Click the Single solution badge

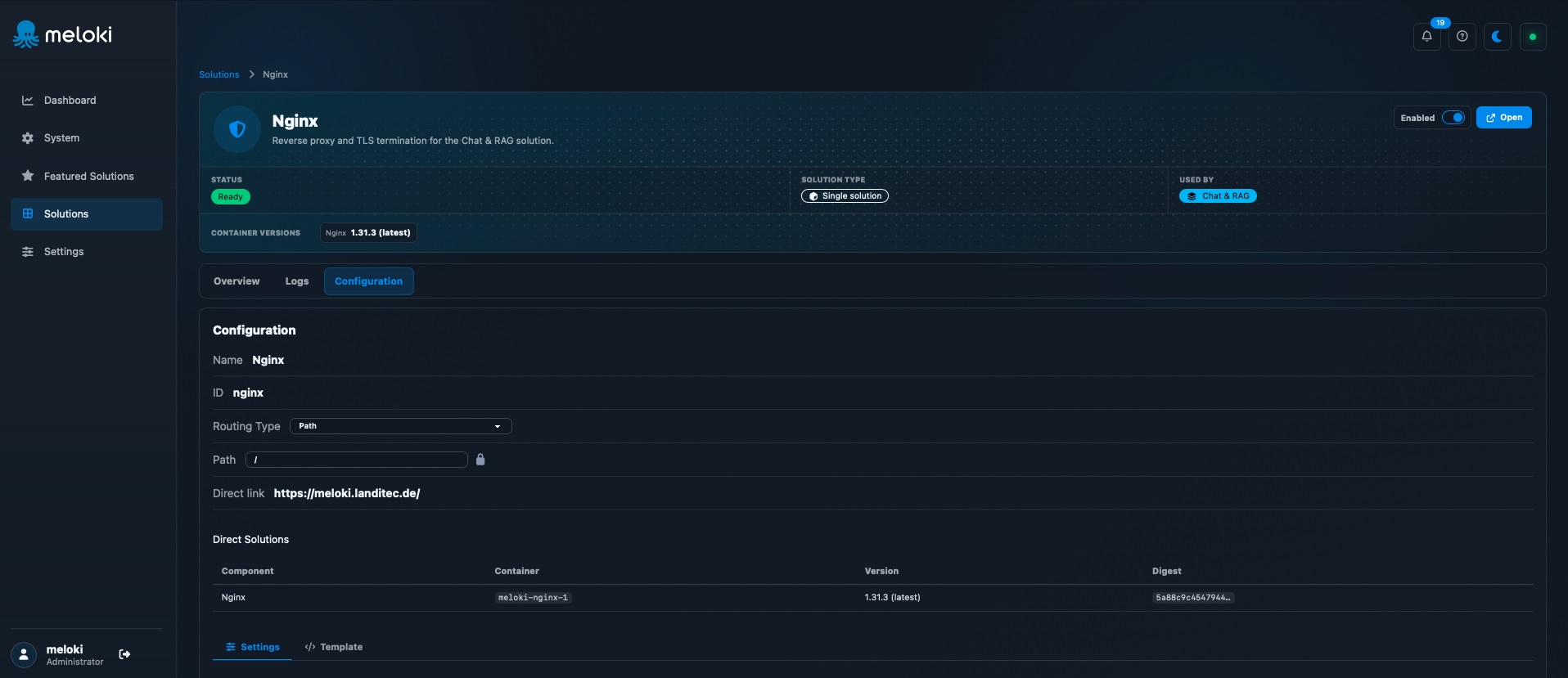(845, 196)
